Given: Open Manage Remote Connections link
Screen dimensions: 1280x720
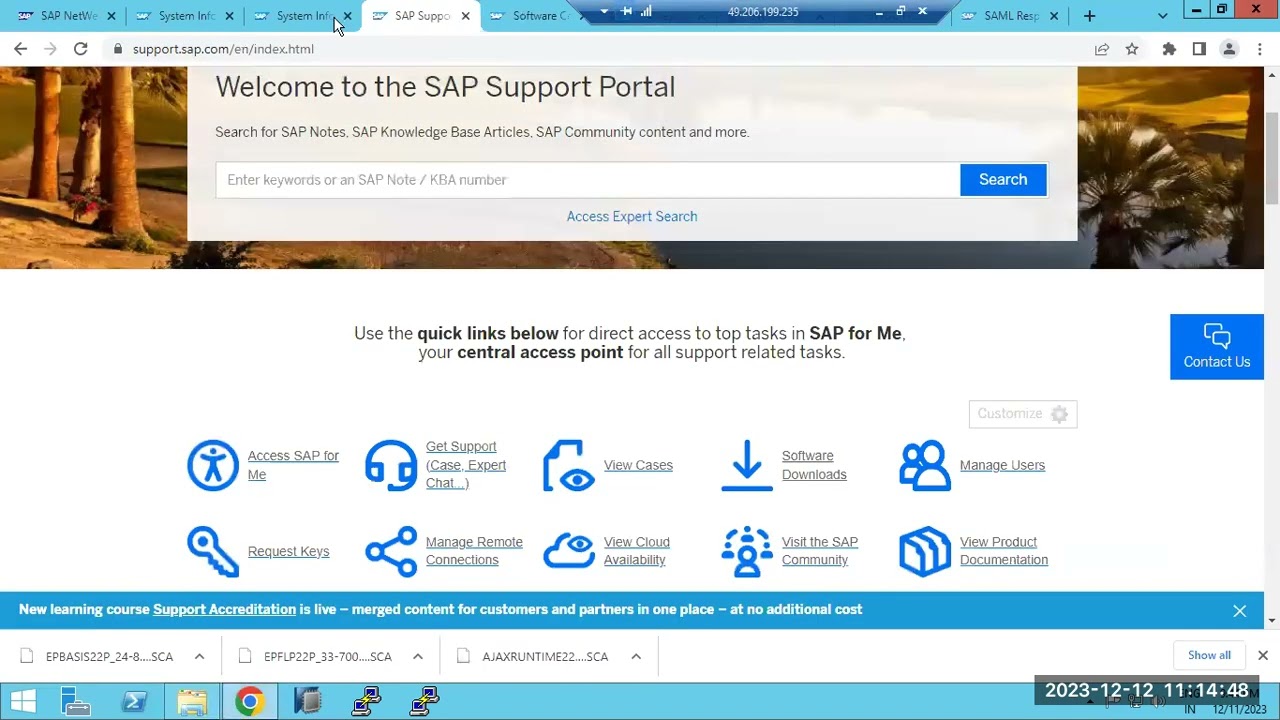Looking at the screenshot, I should [x=474, y=551].
